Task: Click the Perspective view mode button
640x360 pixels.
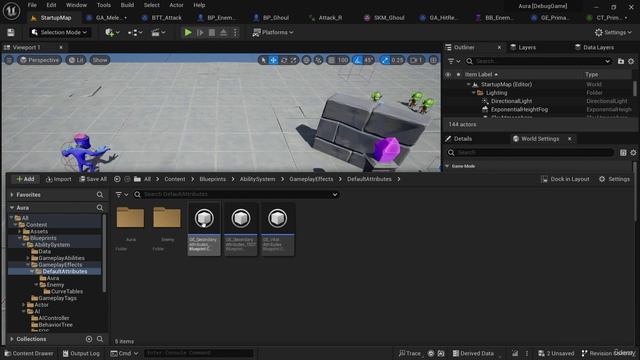Action: 39,60
